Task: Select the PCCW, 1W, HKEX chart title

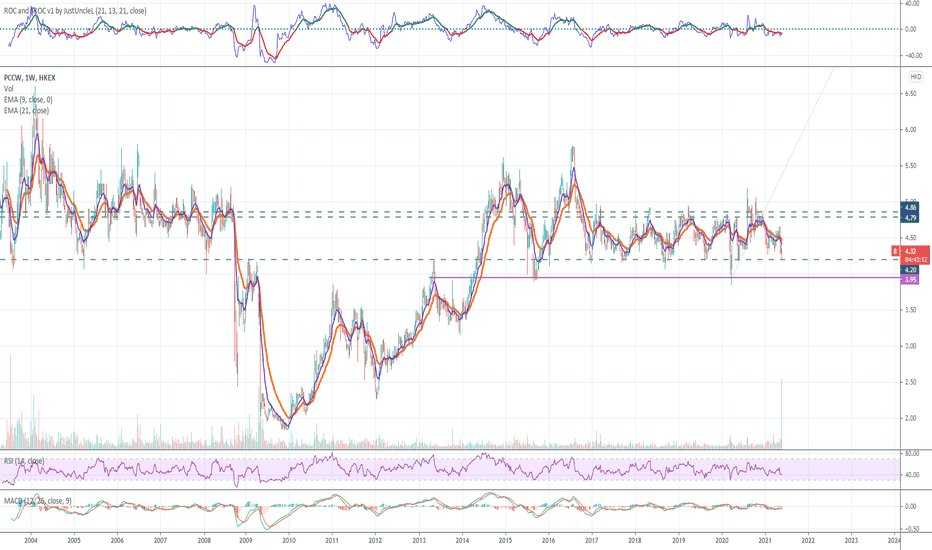Action: pos(30,78)
